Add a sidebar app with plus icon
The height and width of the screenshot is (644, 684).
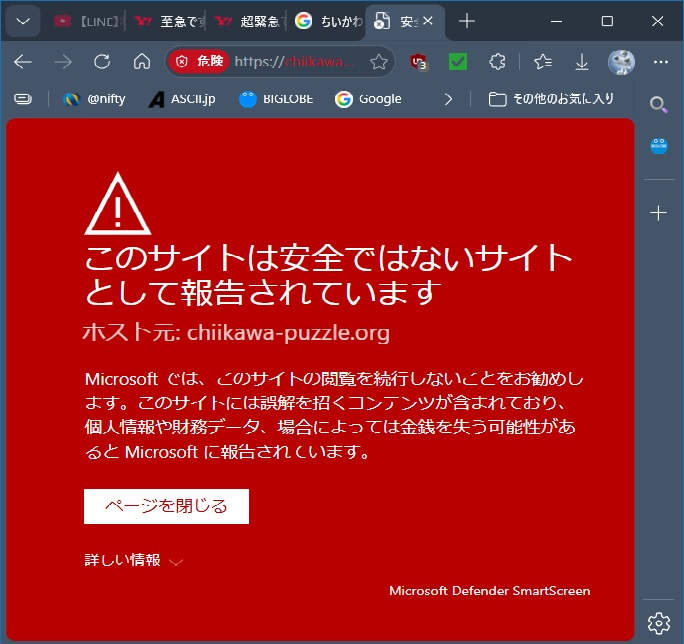(658, 213)
